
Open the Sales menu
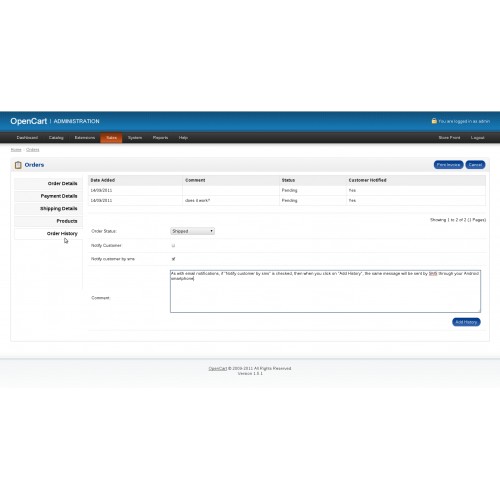pyautogui.click(x=111, y=138)
